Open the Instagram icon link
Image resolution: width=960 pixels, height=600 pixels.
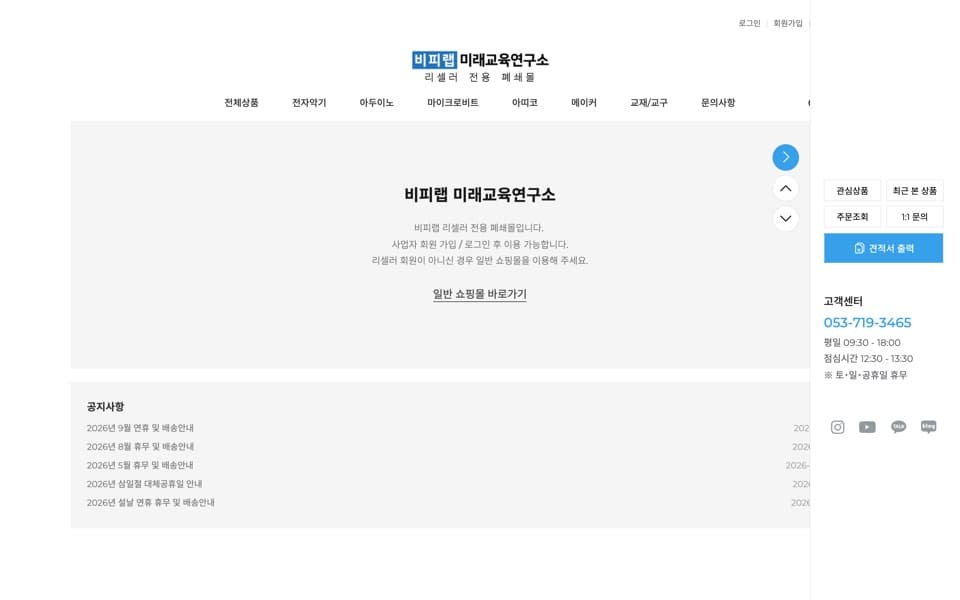(837, 427)
